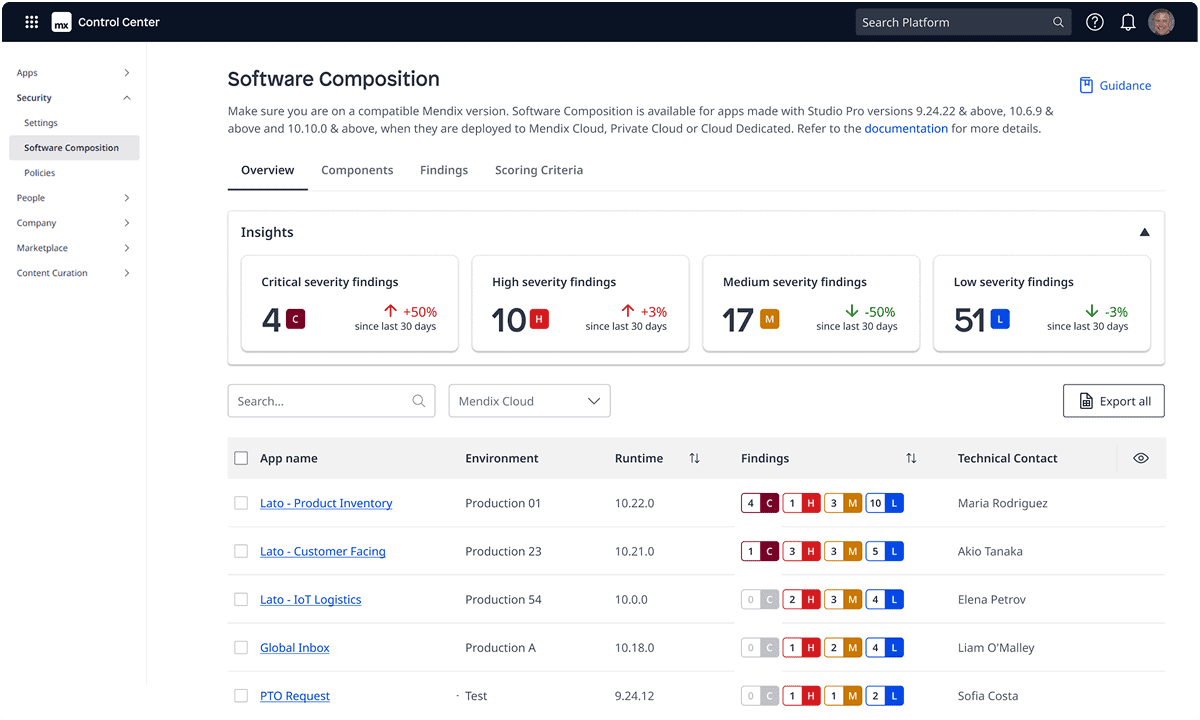Switch to the Findings tab
This screenshot has height=720, width=1200.
coord(444,170)
